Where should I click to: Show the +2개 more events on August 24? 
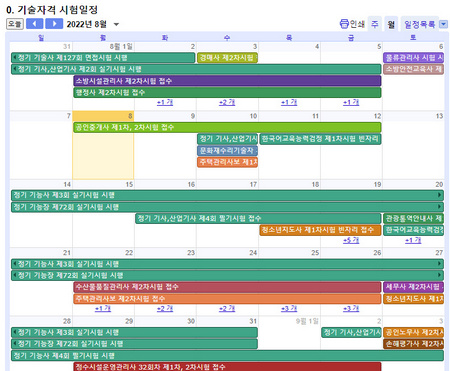click(x=227, y=309)
